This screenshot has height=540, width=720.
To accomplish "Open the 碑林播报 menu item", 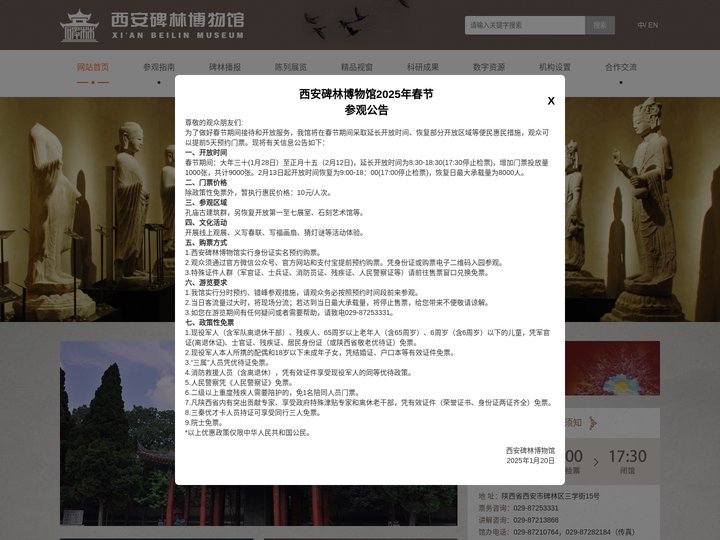I will point(225,67).
